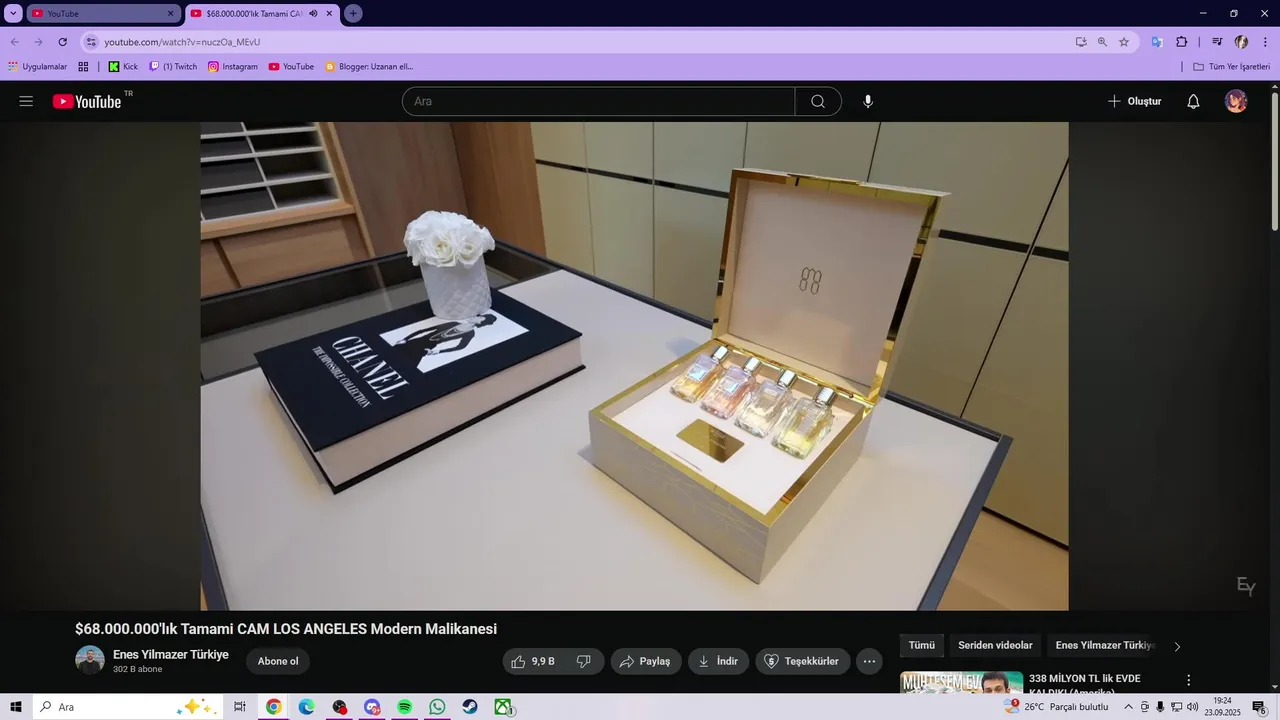Image resolution: width=1280 pixels, height=720 pixels.
Task: Click the İndir download button
Action: click(718, 661)
